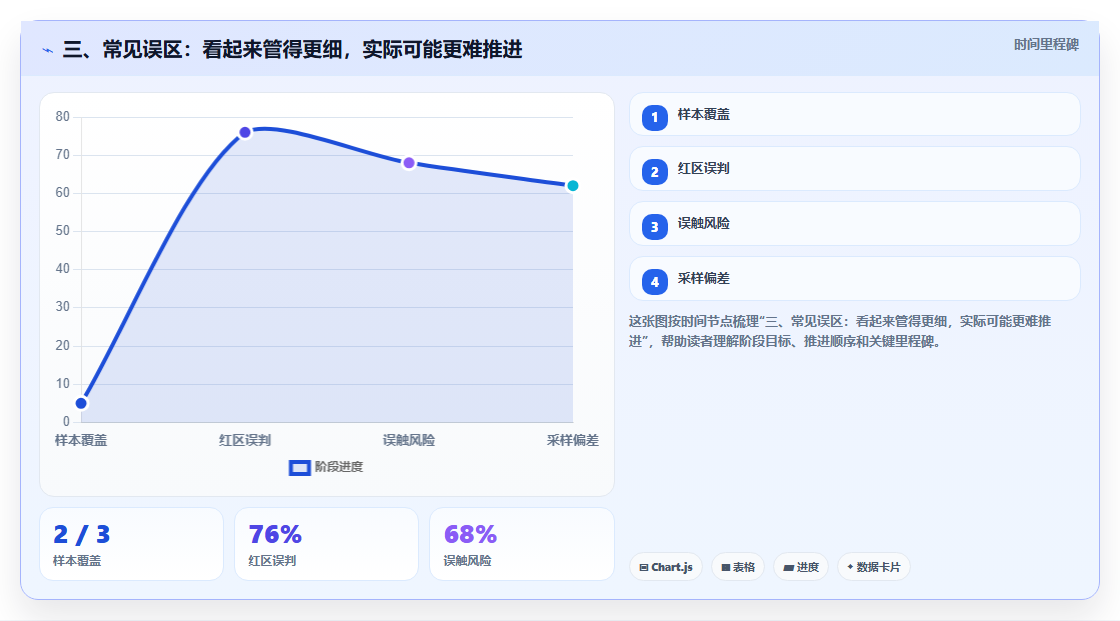Click the x-axis label 采样偏差

pos(572,440)
